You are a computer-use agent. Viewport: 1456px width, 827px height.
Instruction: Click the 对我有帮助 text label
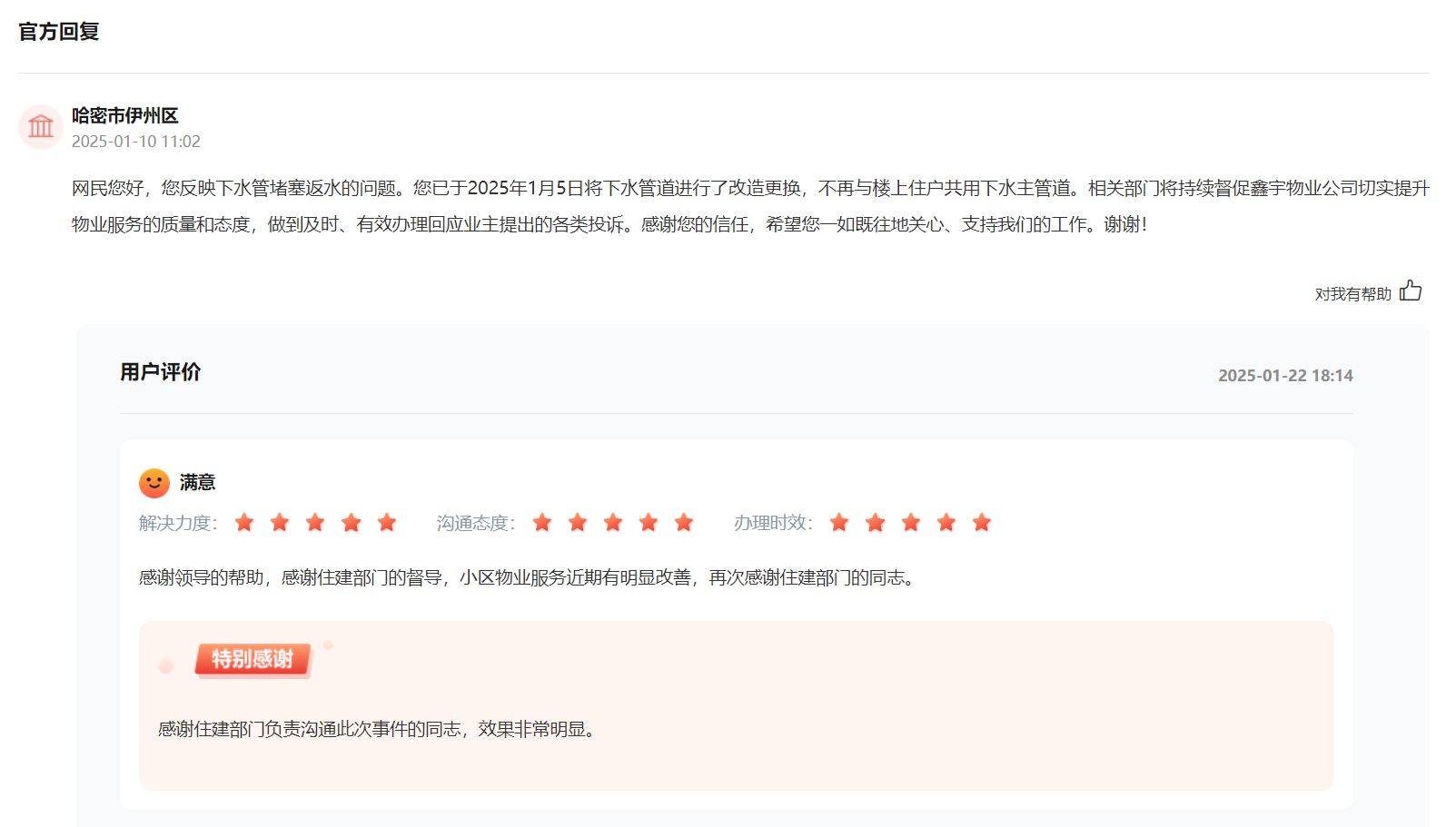pos(1352,294)
